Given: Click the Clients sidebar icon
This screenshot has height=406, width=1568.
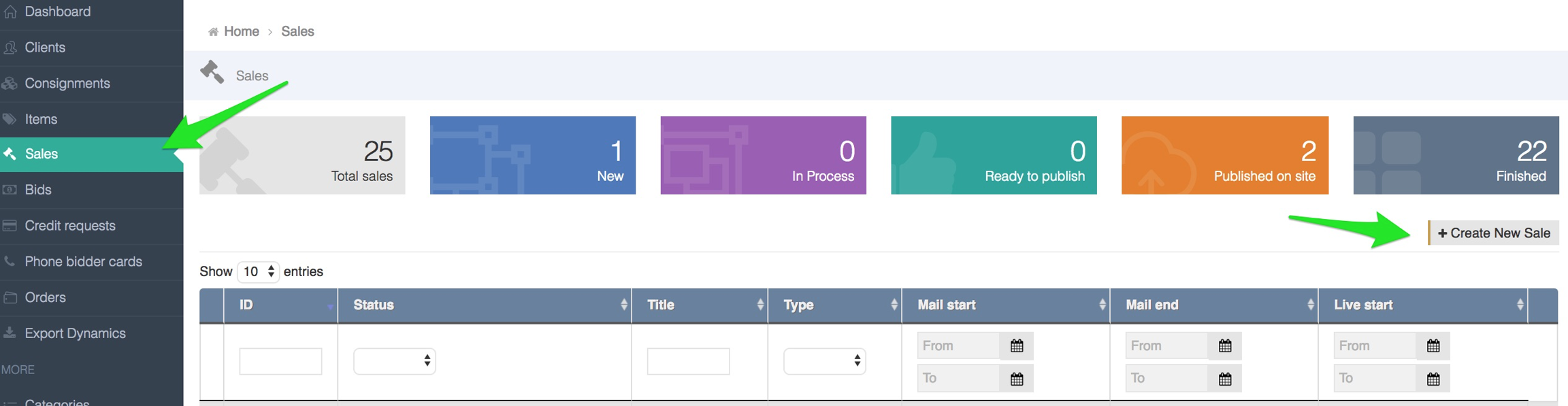Looking at the screenshot, I should point(10,48).
